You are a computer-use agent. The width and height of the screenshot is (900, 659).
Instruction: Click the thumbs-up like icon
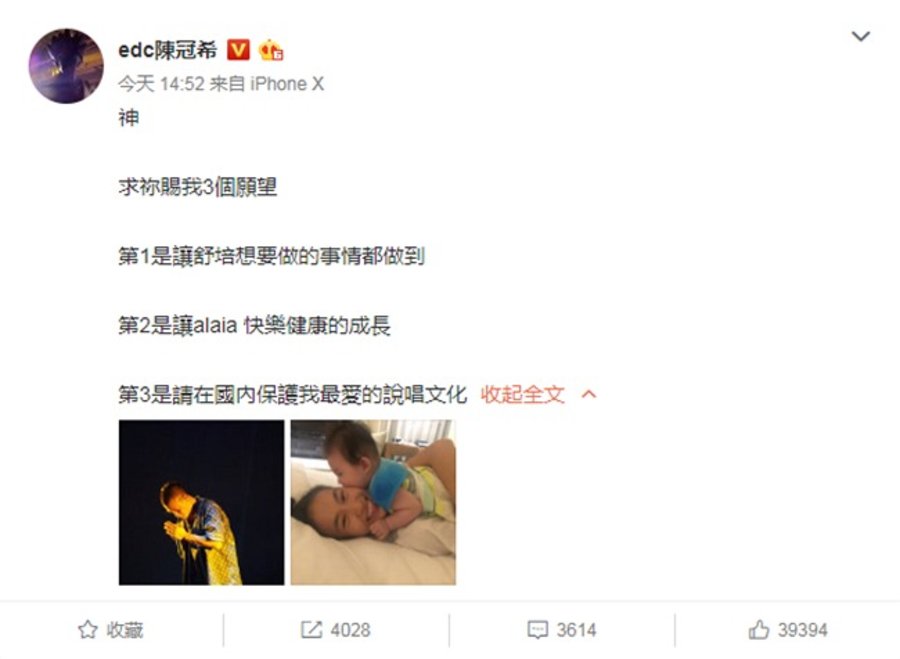click(759, 630)
